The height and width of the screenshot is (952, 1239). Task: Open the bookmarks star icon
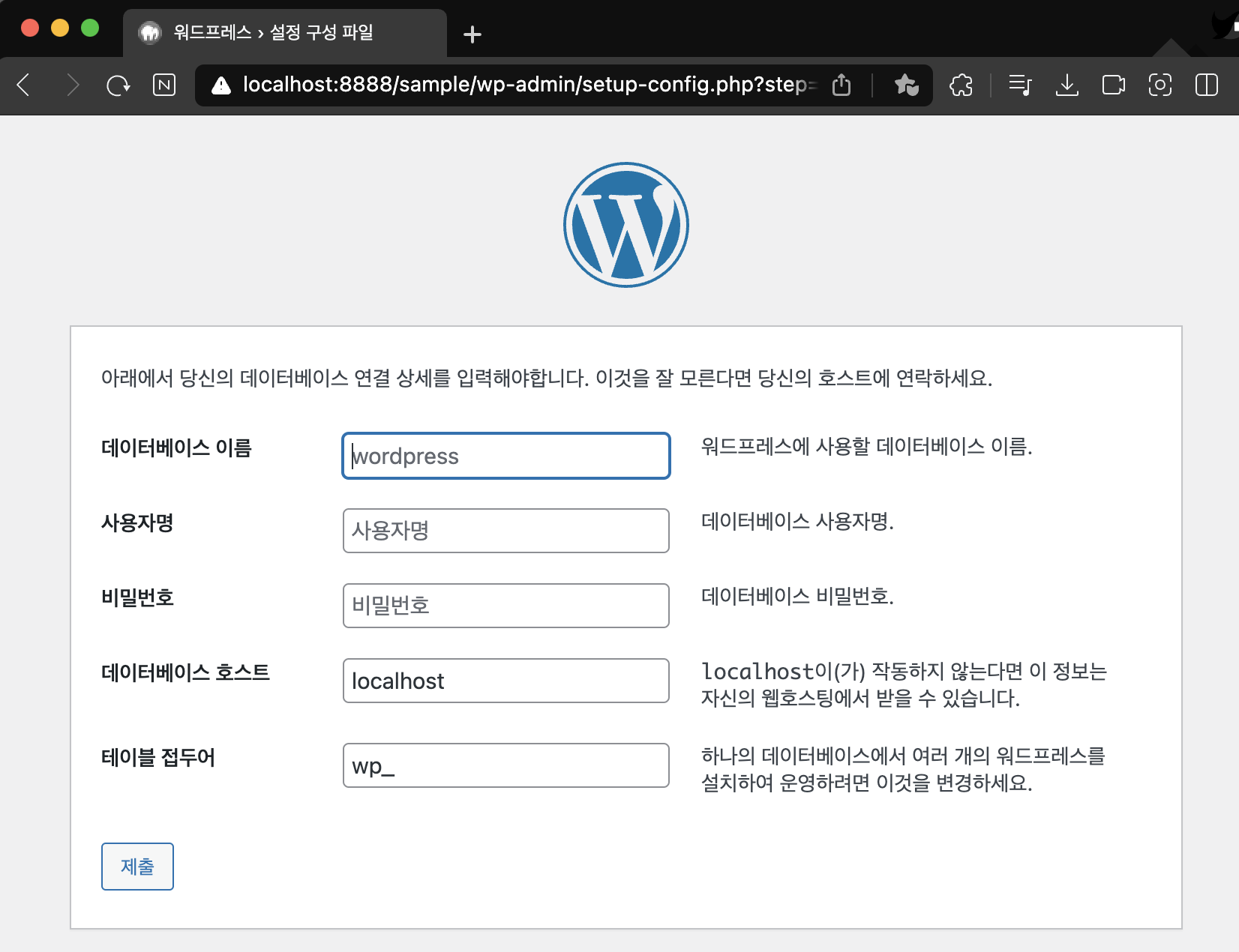click(906, 85)
